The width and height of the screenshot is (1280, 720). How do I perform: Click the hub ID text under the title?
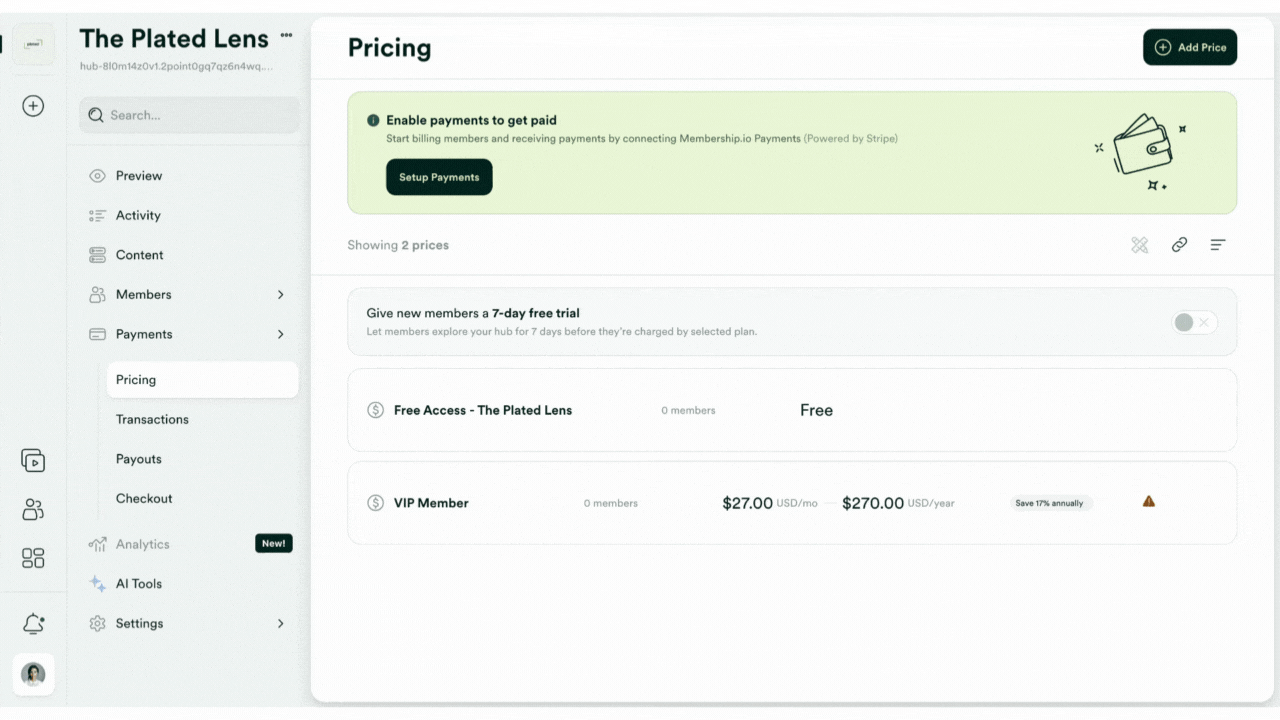point(176,67)
